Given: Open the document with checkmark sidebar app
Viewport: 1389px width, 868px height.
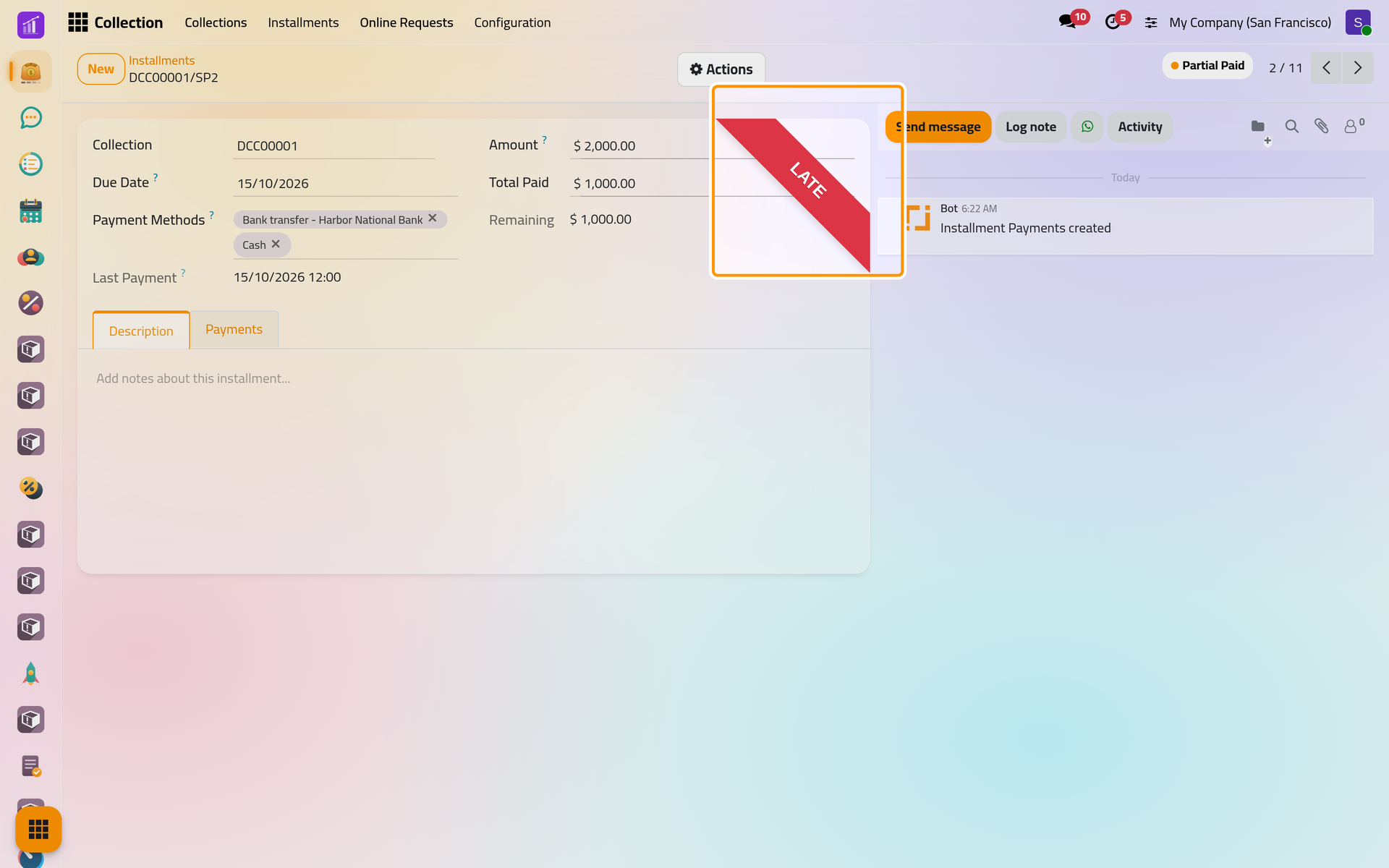Looking at the screenshot, I should click(x=30, y=766).
